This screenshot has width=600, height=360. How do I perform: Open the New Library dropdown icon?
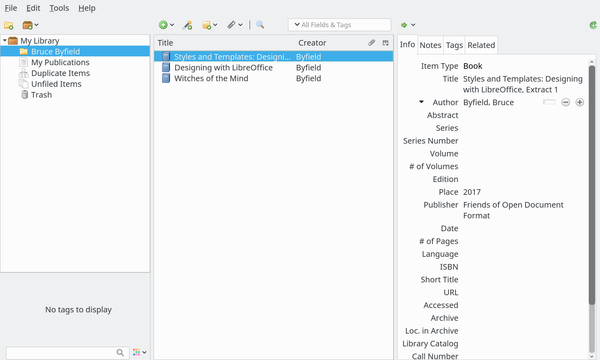point(30,25)
